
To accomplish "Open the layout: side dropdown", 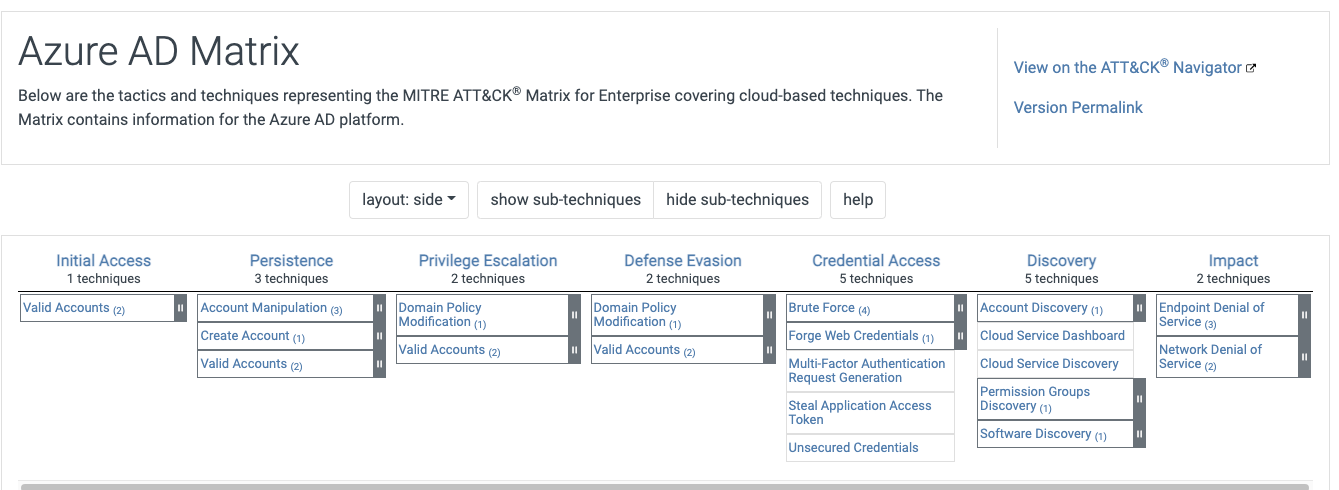I will point(408,200).
